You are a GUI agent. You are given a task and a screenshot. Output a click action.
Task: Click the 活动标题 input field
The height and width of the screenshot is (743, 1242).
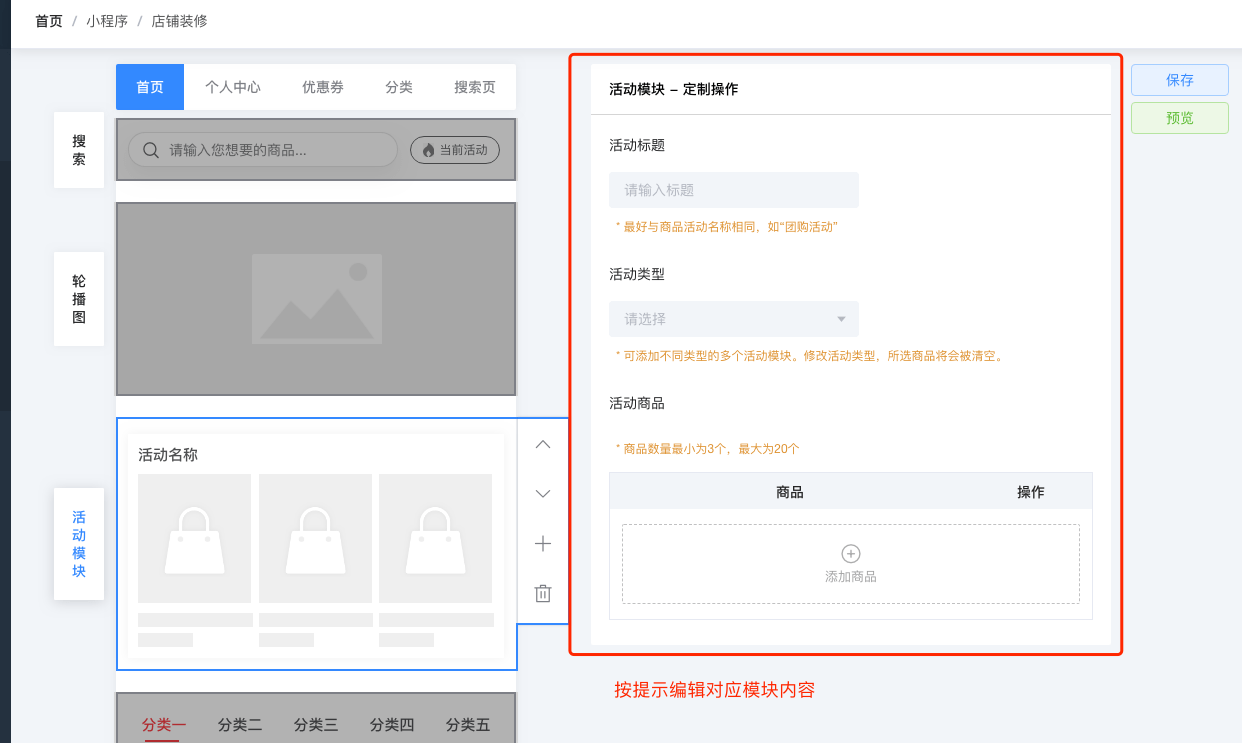(733, 190)
